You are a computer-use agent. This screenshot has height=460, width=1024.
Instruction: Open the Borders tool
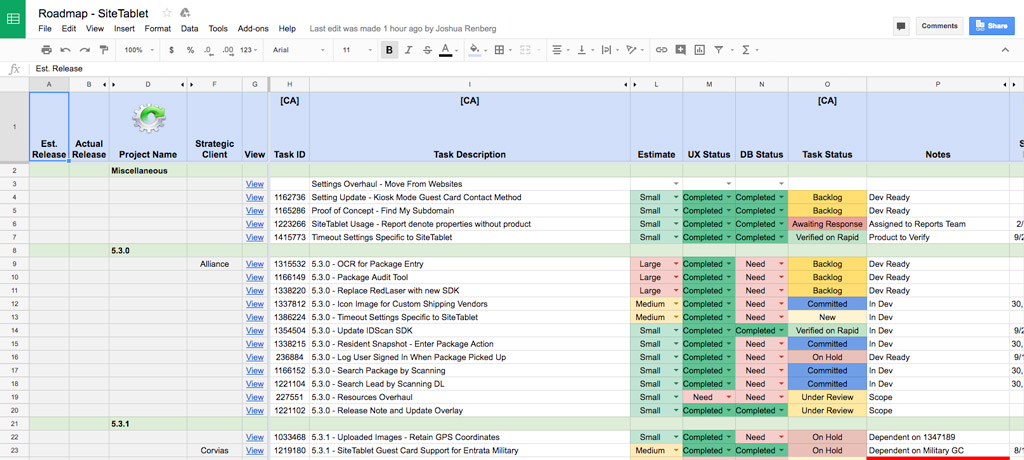tap(502, 50)
